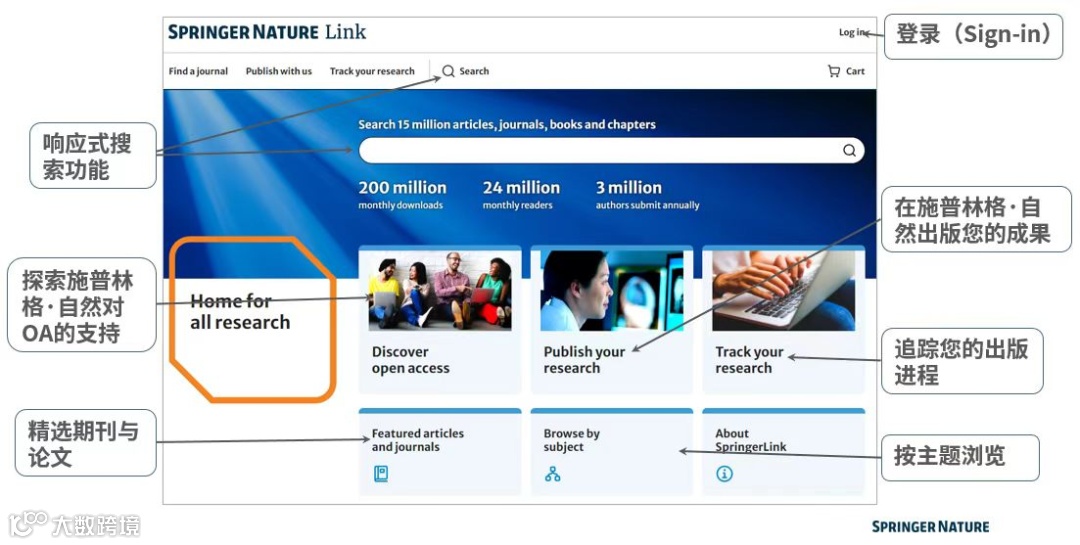Click the Springer Nature logo at slide bottom
The height and width of the screenshot is (545, 1080).
(931, 526)
